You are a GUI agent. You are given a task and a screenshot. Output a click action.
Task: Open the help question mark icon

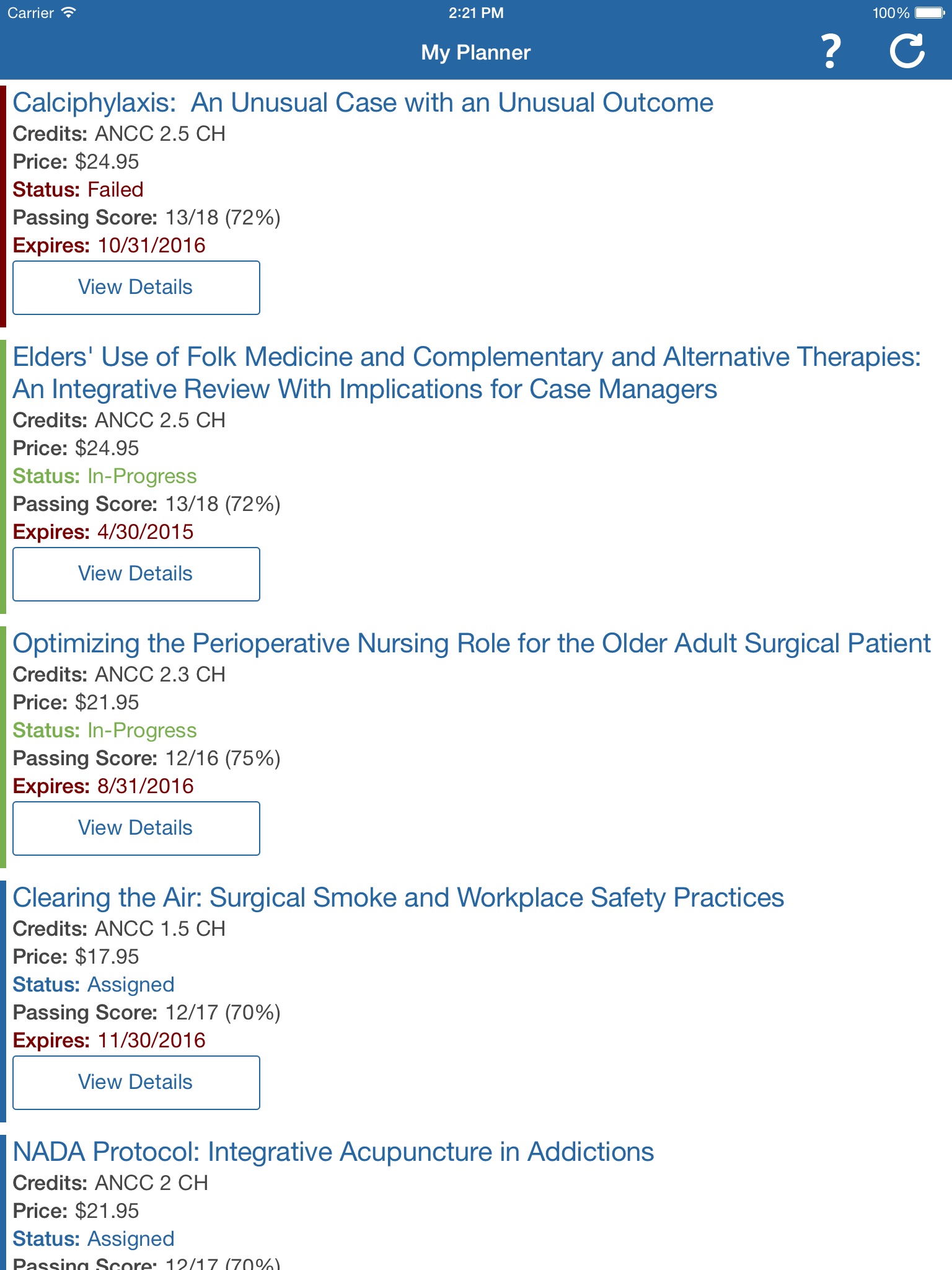pos(831,51)
